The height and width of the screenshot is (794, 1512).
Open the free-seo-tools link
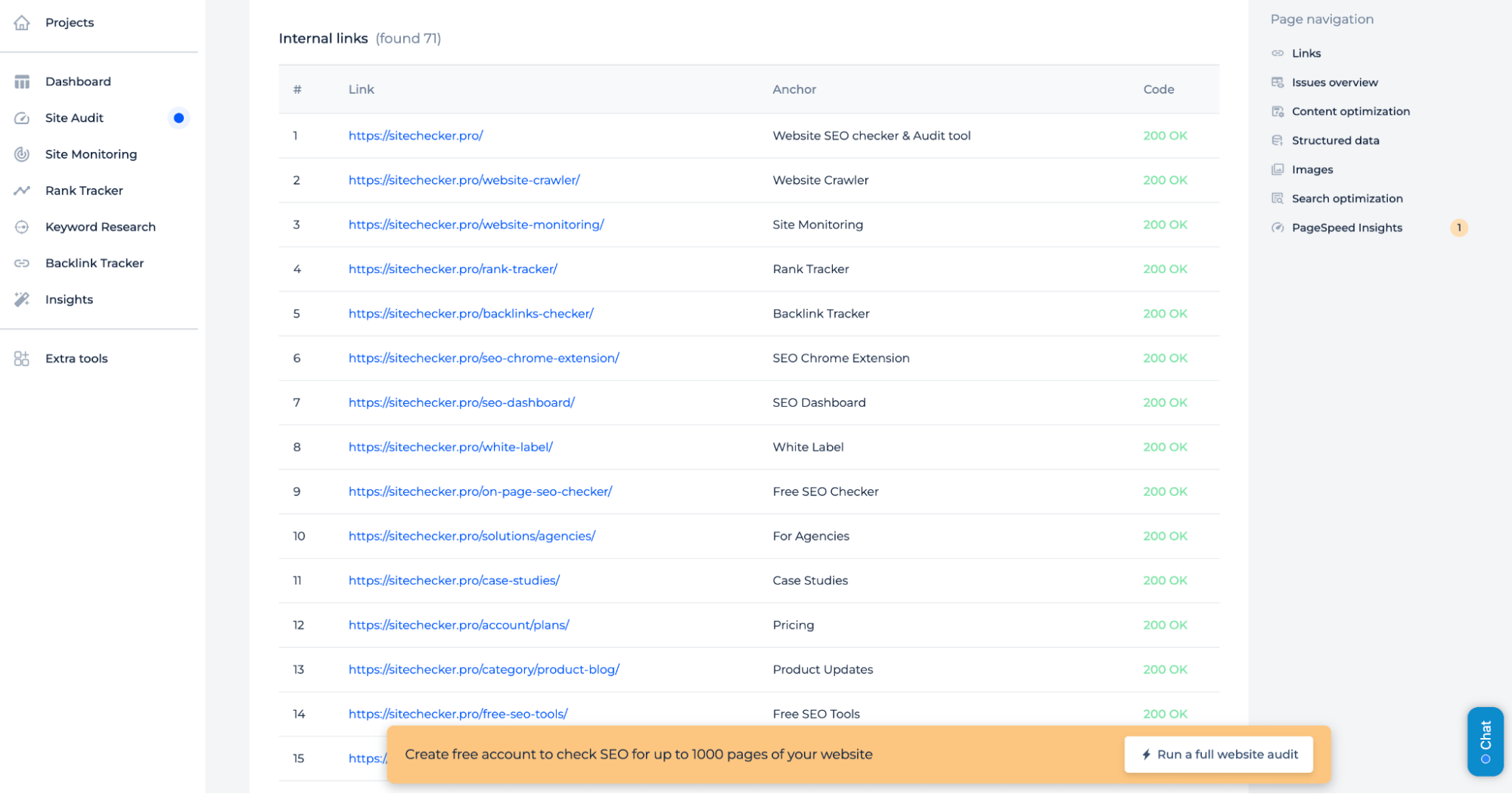click(458, 715)
